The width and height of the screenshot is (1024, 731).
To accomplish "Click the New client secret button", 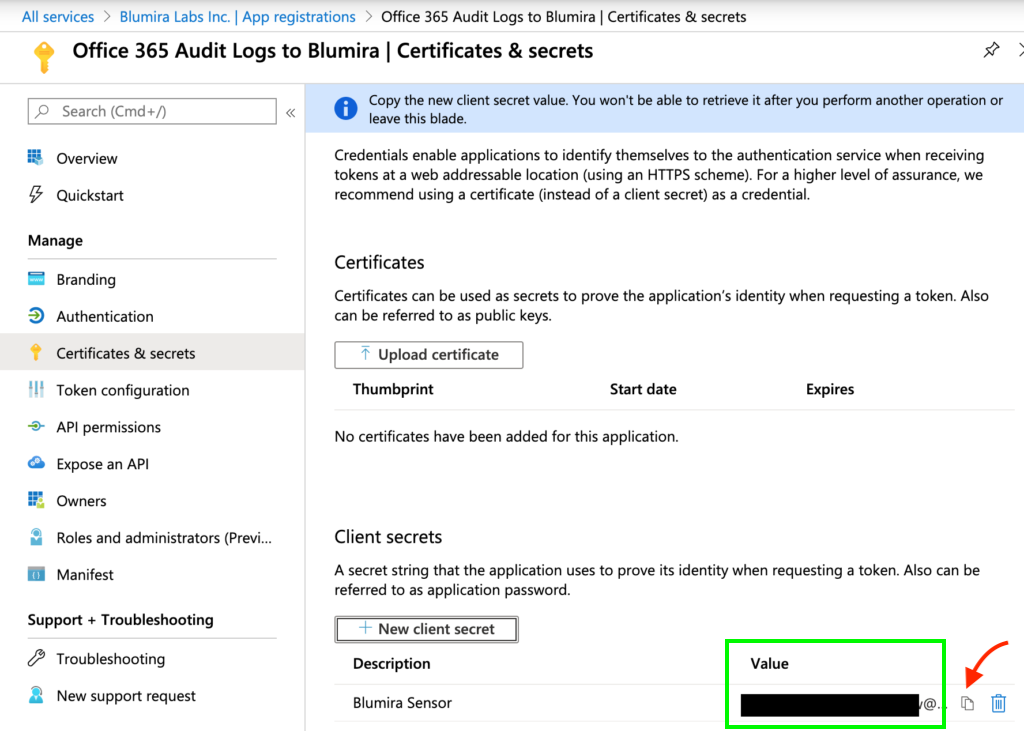I will tap(426, 629).
